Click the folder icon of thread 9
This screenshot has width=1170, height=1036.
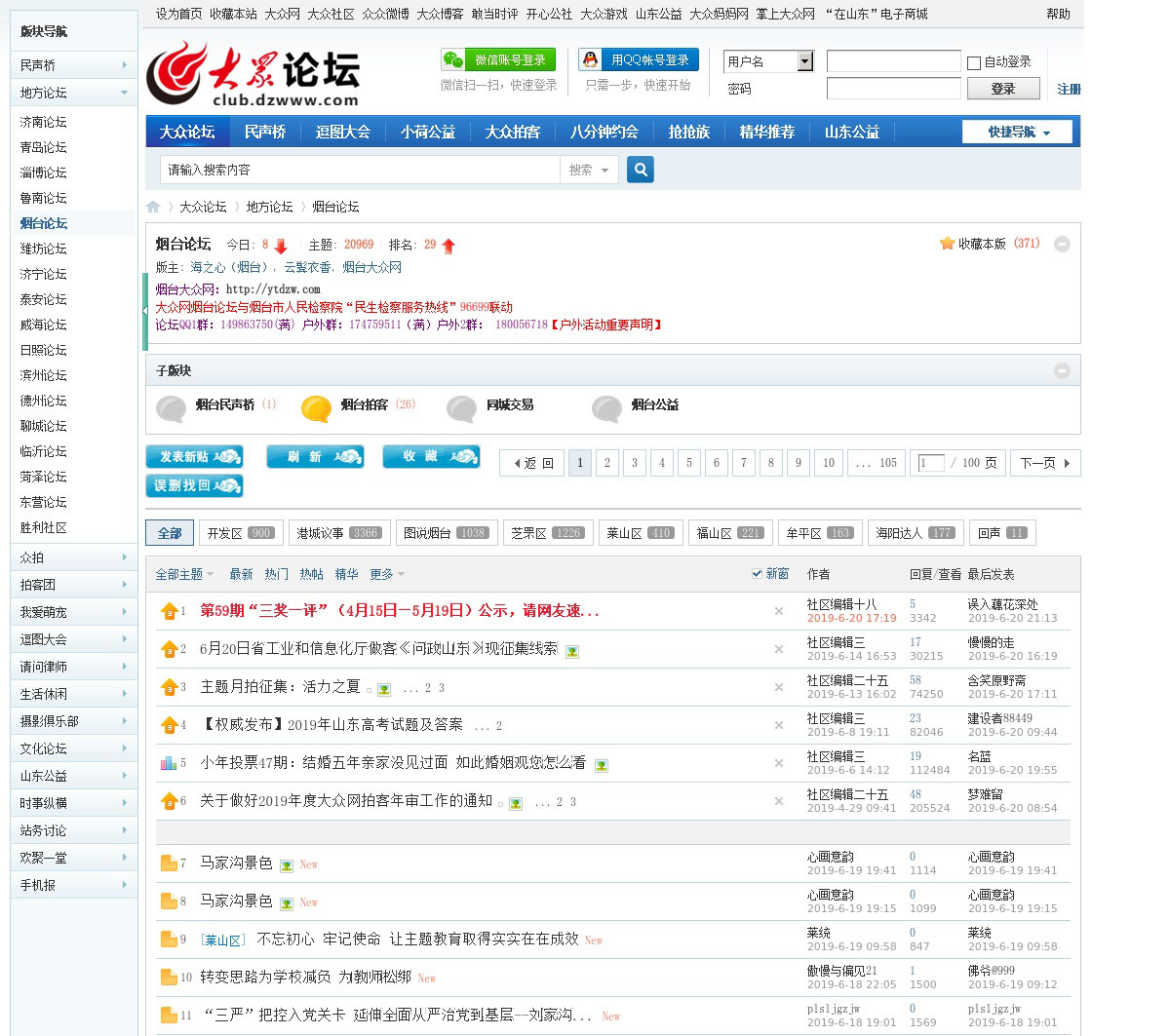(169, 940)
